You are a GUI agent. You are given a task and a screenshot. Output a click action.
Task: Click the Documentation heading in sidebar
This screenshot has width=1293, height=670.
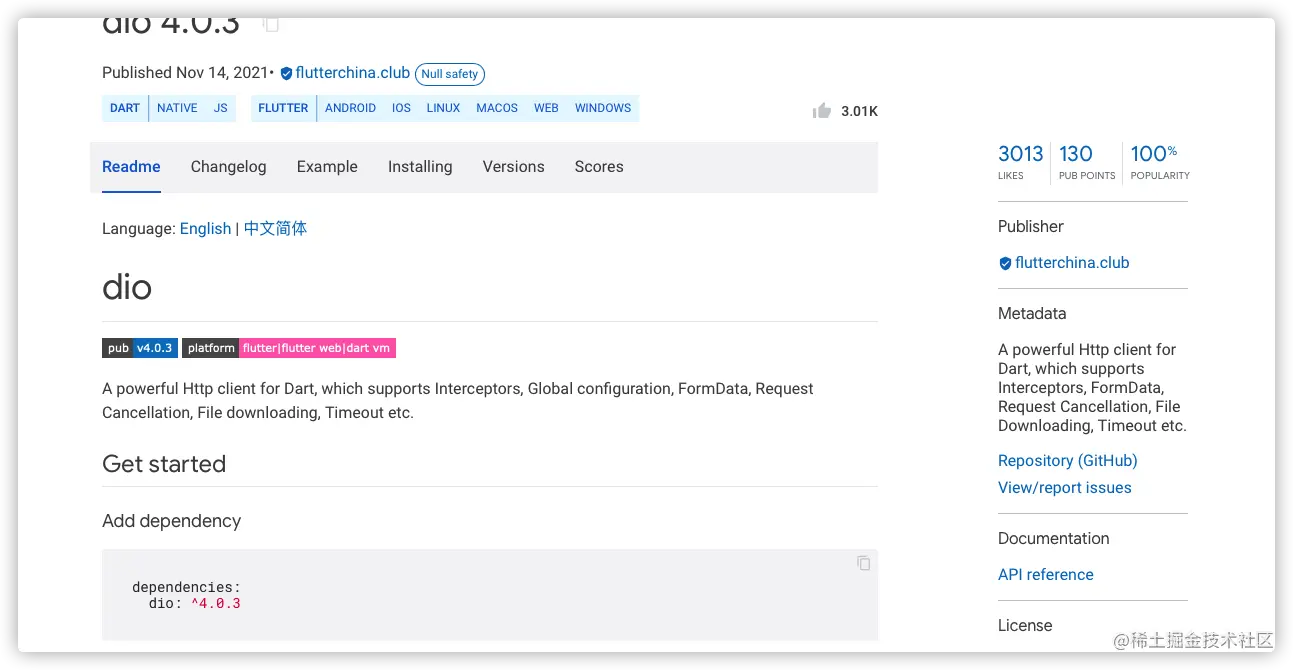(x=1054, y=539)
